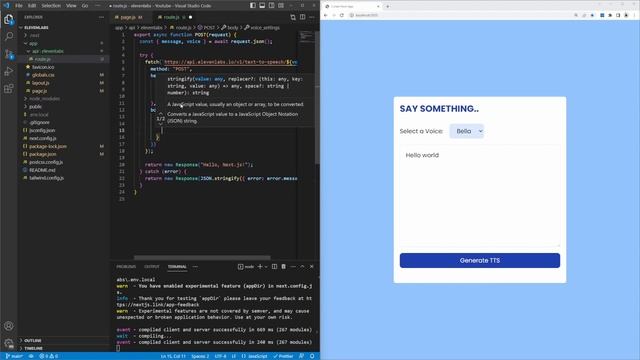Open the File menu
Viewport: 640px width, 360px height.
pyautogui.click(x=19, y=6)
